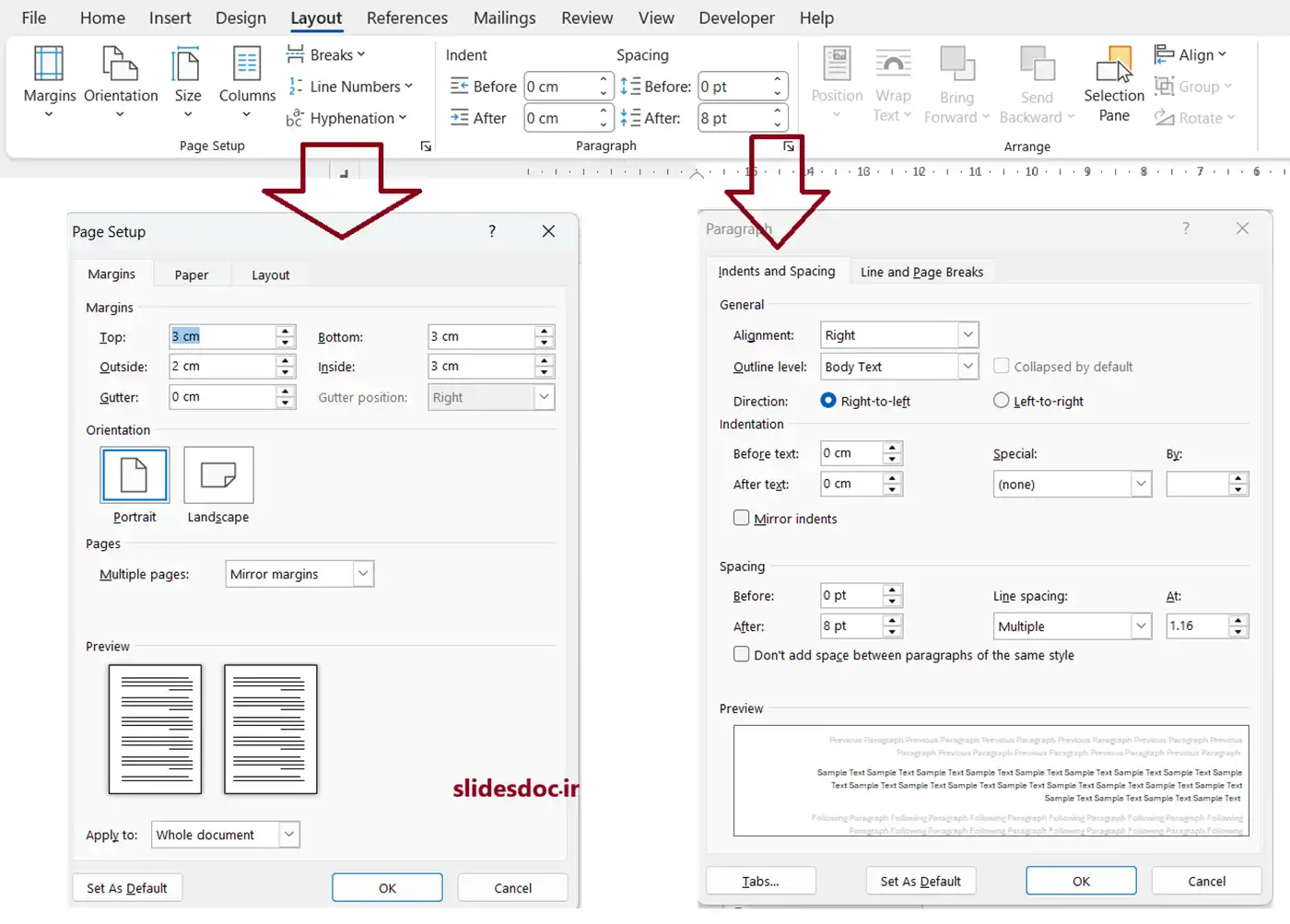Click the Spacing After icon in ribbon

click(x=630, y=118)
